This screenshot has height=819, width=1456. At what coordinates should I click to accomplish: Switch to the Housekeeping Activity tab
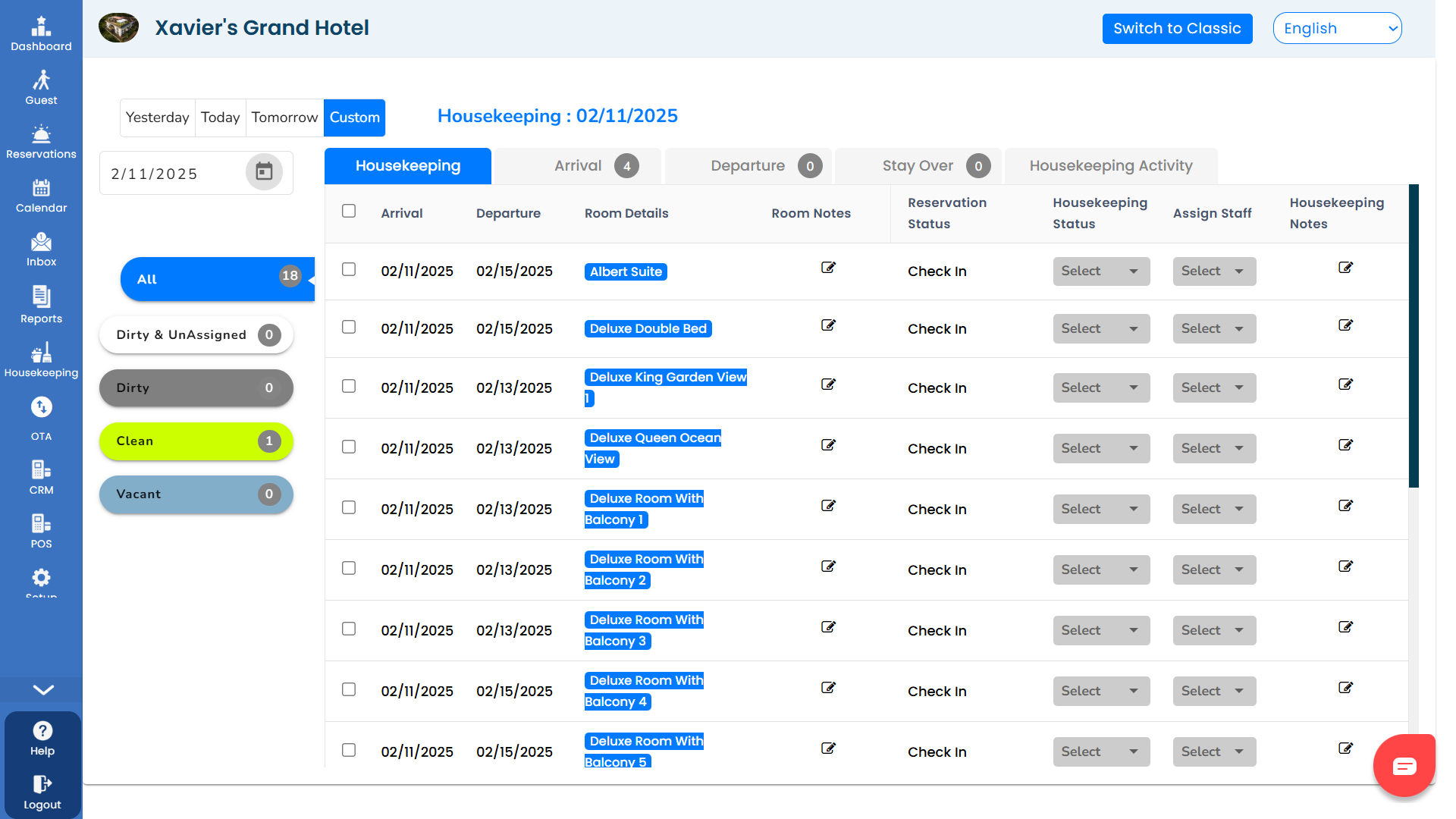click(1111, 166)
